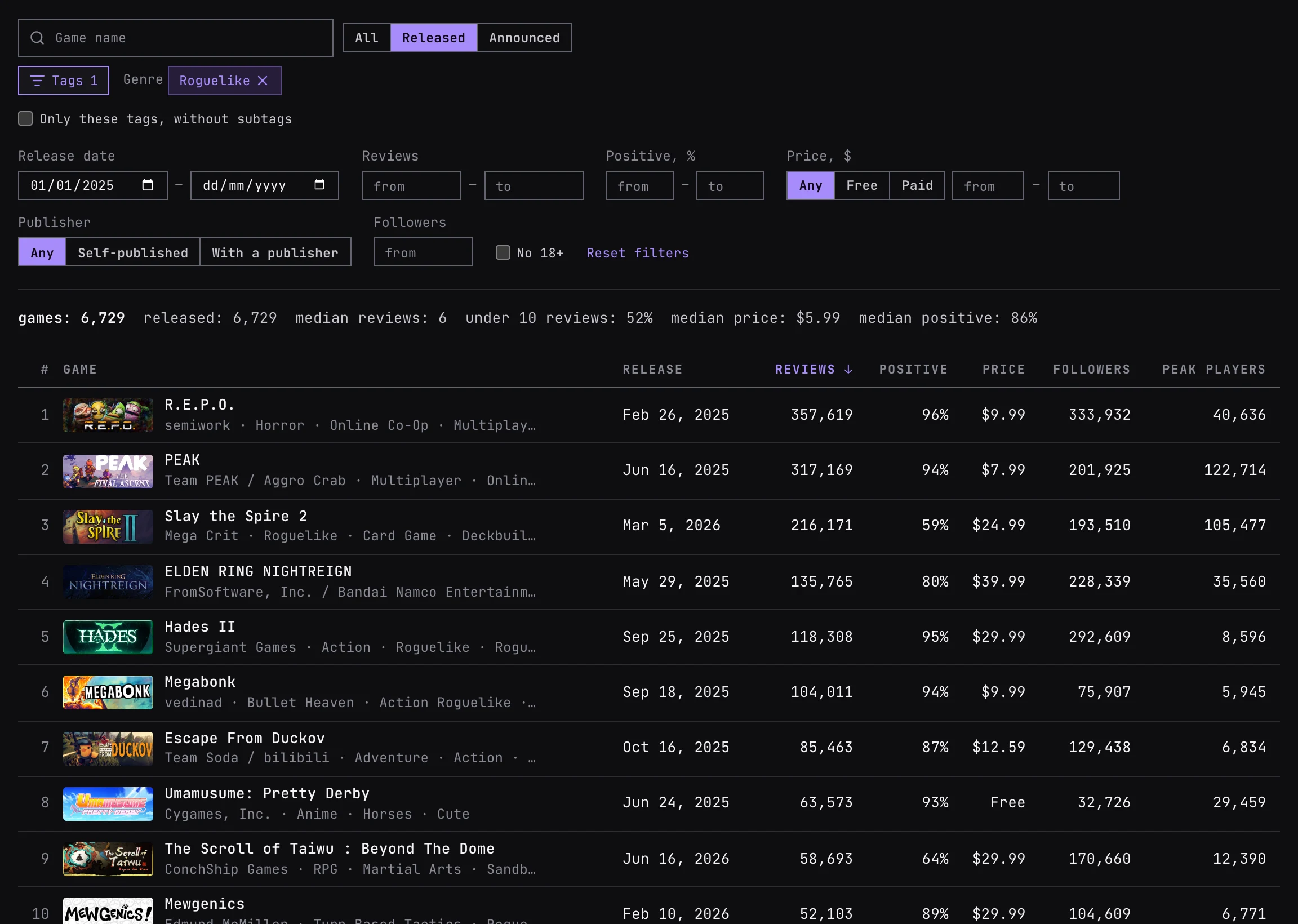Remove the Roguelike genre tag
The width and height of the screenshot is (1298, 924).
(x=262, y=81)
